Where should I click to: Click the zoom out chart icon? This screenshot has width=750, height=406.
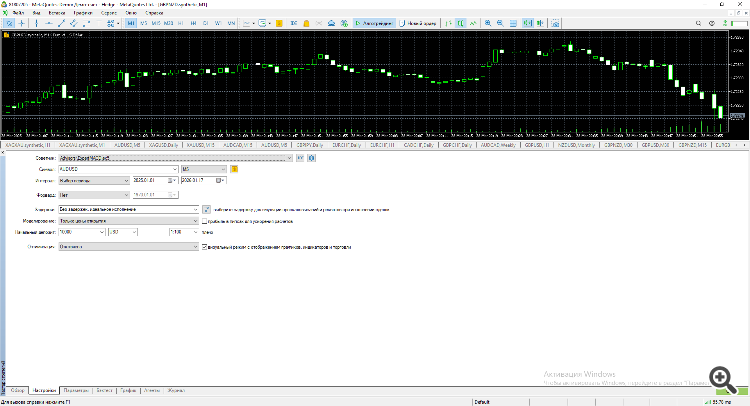tap(499, 22)
